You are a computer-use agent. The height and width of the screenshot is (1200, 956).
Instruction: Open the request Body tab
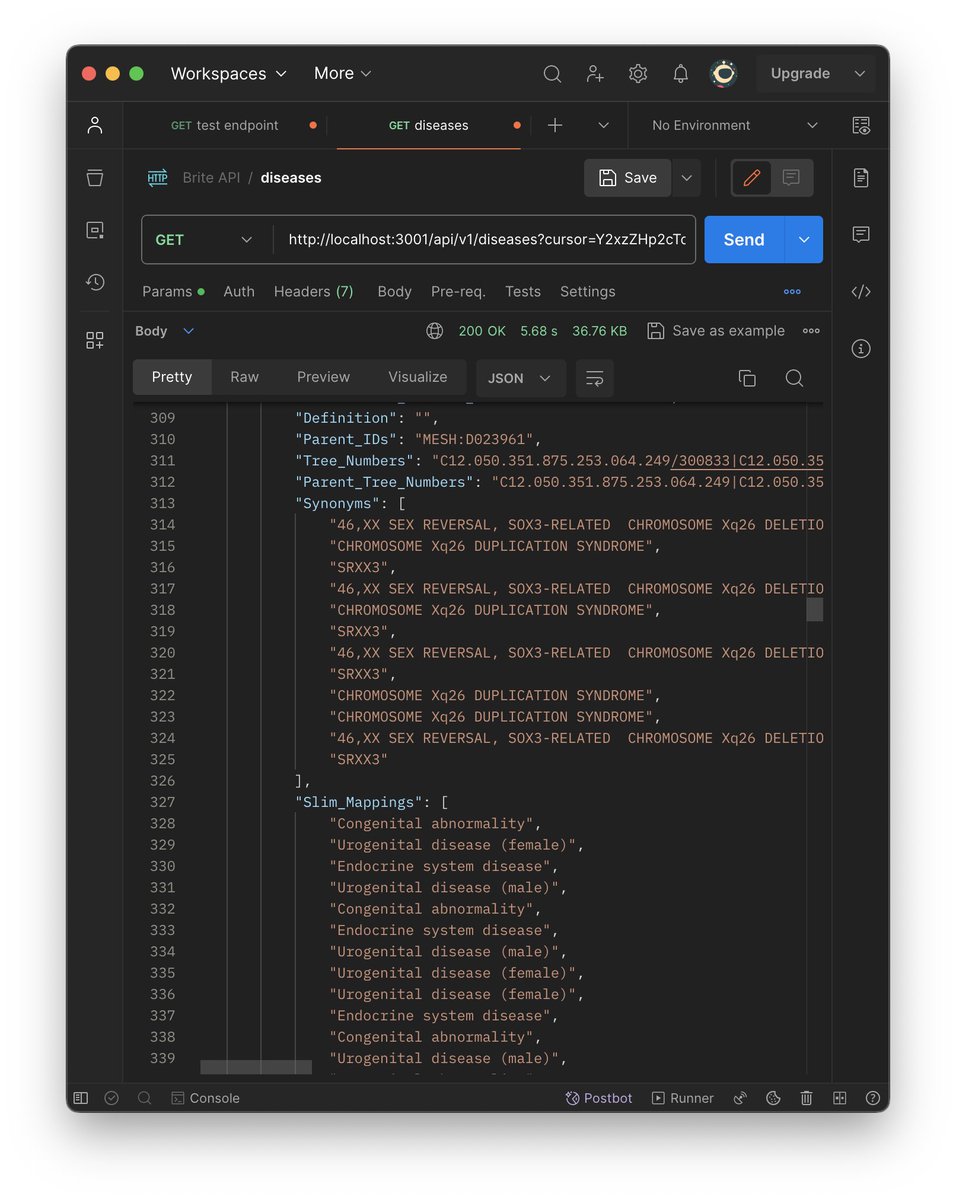(395, 292)
